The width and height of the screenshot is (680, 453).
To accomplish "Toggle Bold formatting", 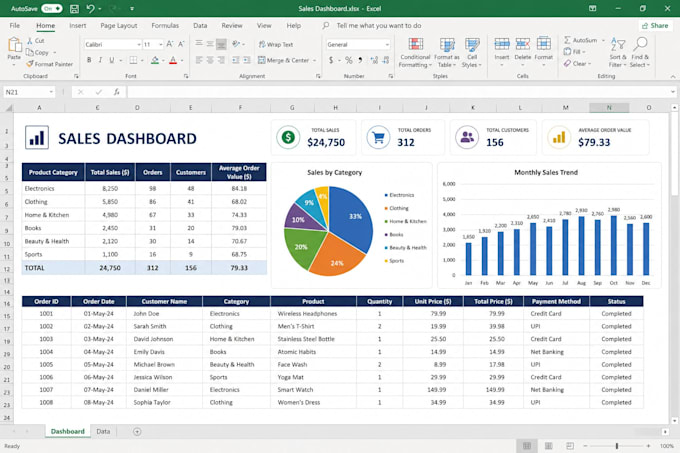I will 89,60.
